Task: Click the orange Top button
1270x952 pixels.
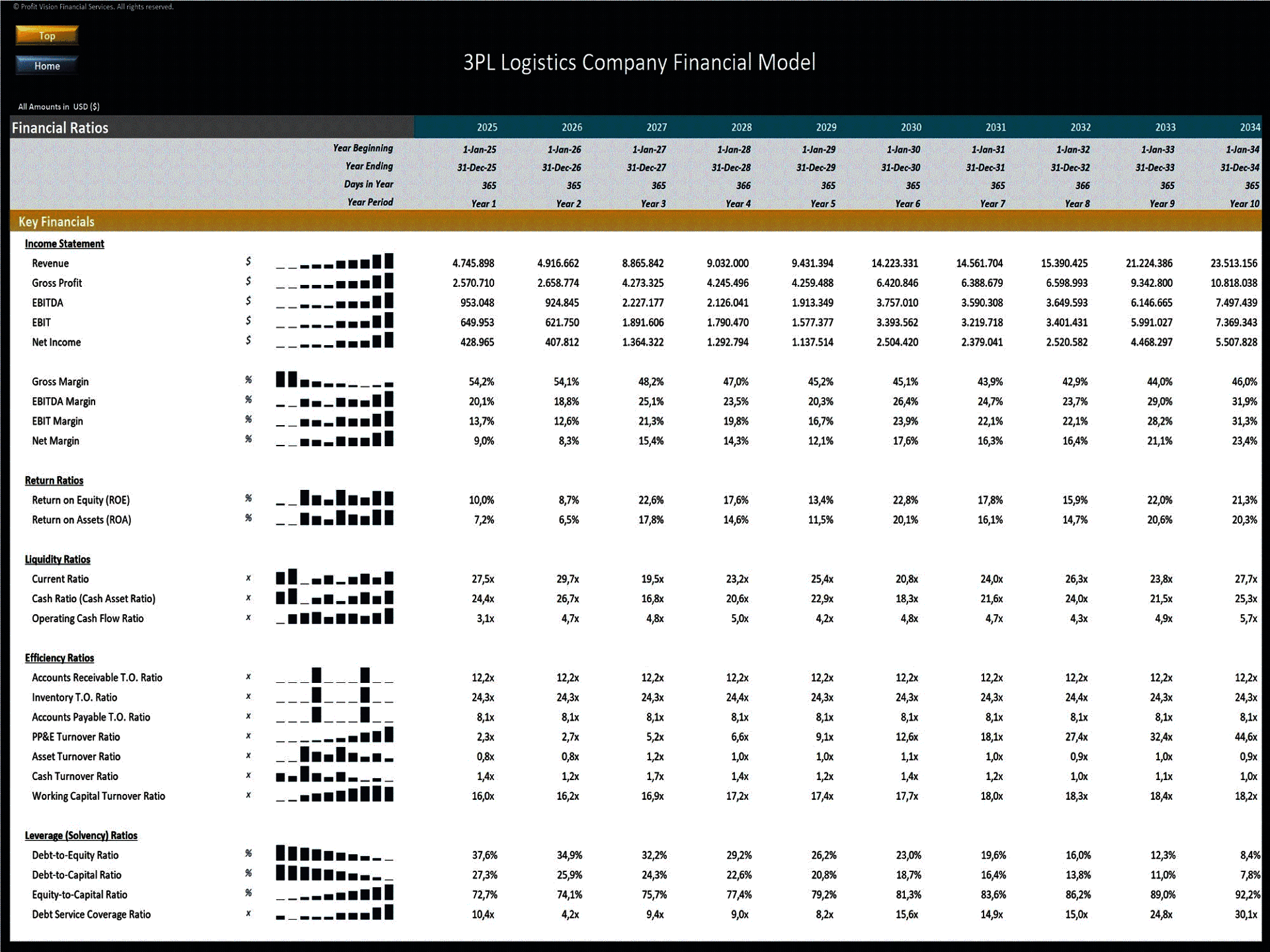Action: 47,36
